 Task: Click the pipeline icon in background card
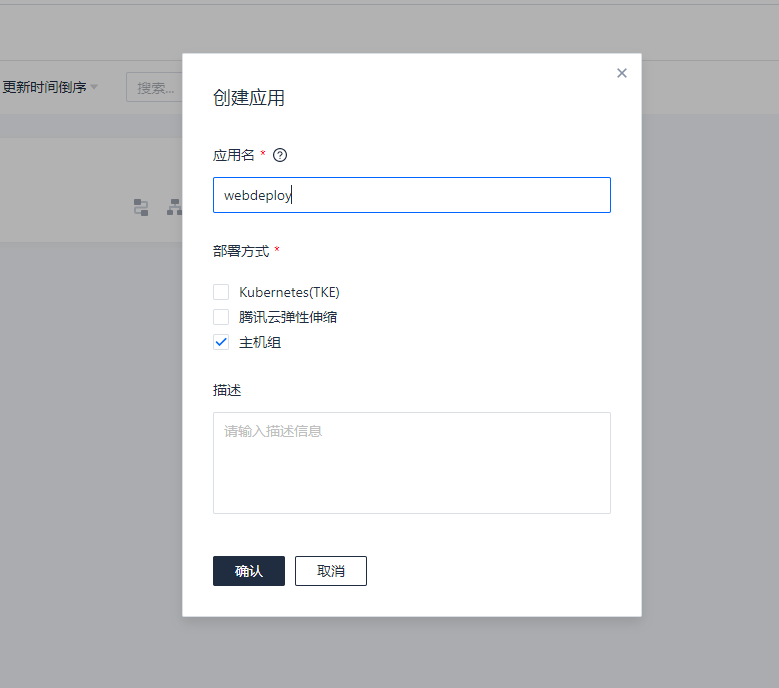tap(141, 207)
